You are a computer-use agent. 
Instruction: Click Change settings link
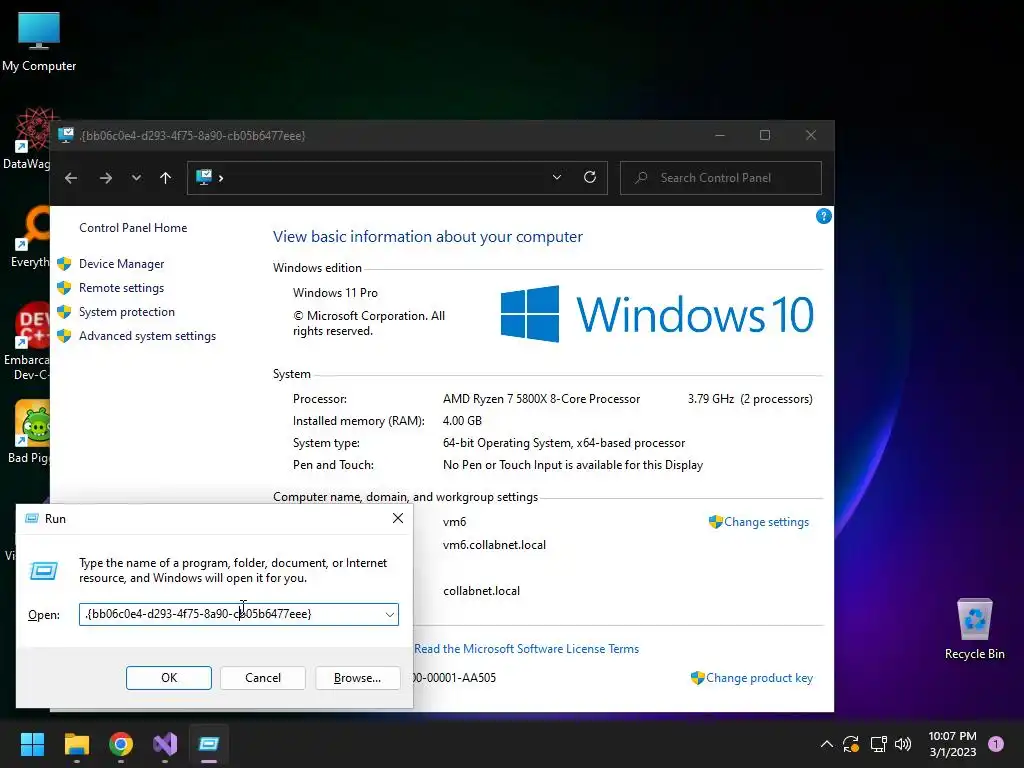(766, 522)
